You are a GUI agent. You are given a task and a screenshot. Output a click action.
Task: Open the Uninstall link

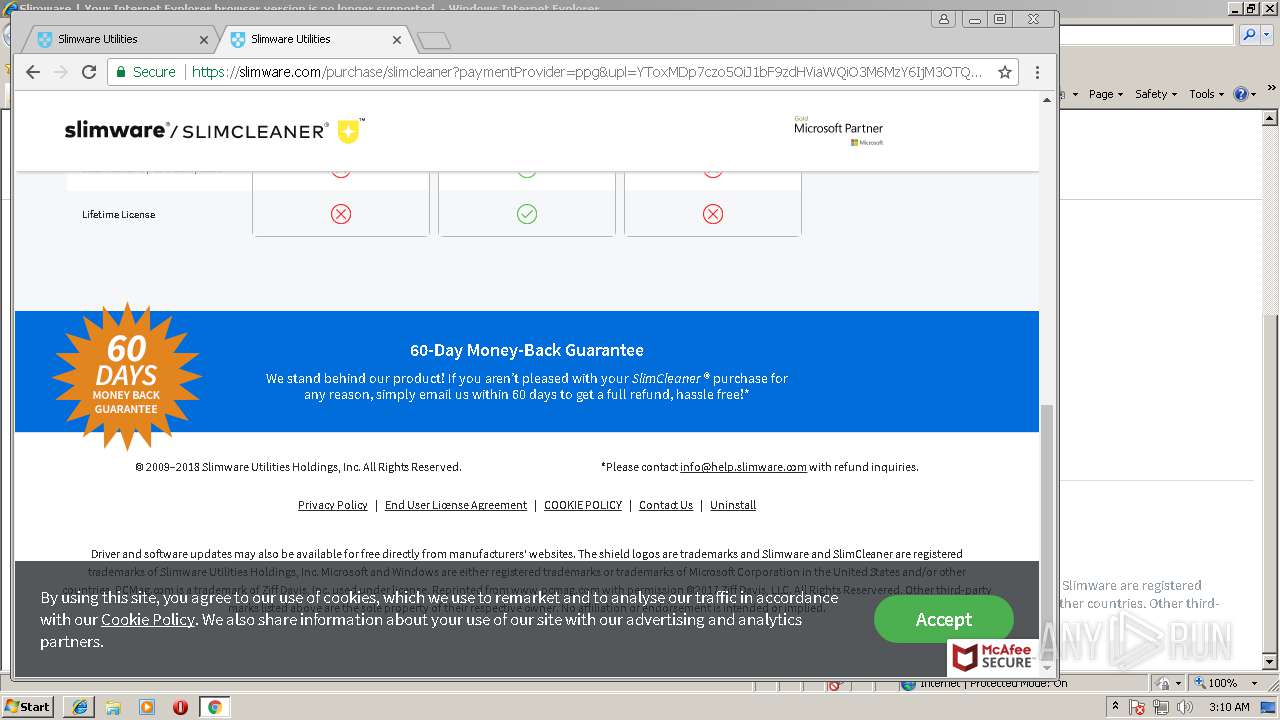click(x=733, y=505)
